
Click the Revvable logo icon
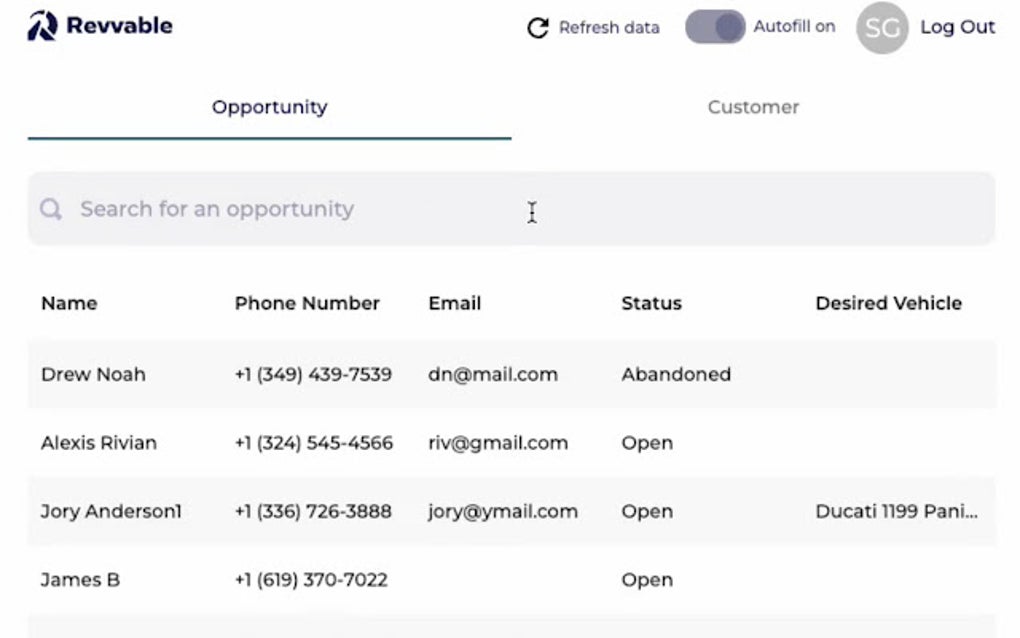point(42,26)
